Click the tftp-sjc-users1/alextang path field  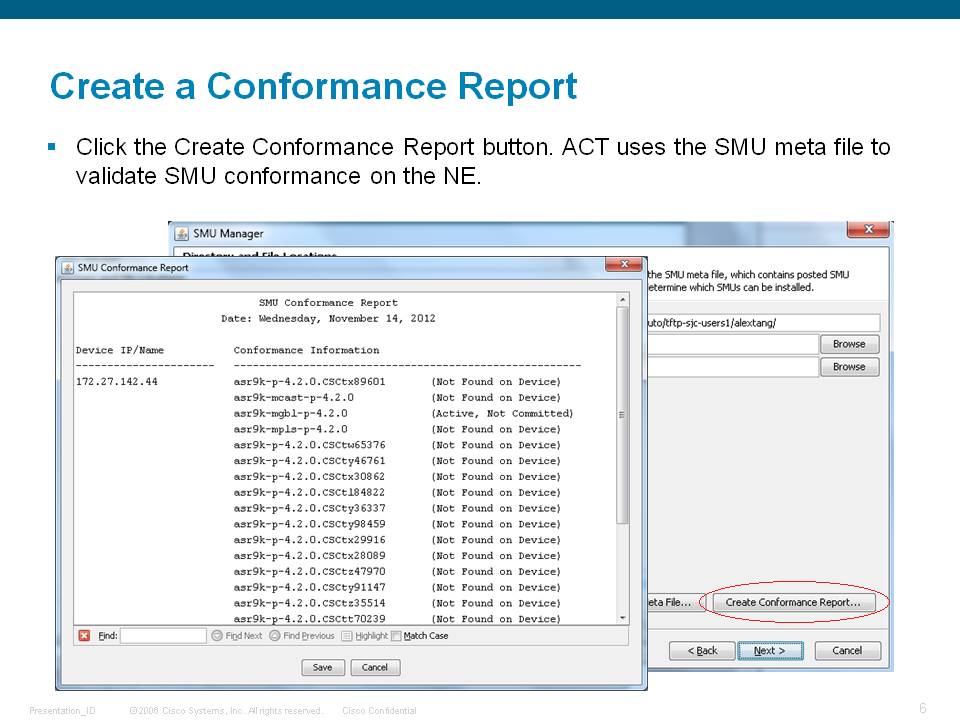[763, 323]
